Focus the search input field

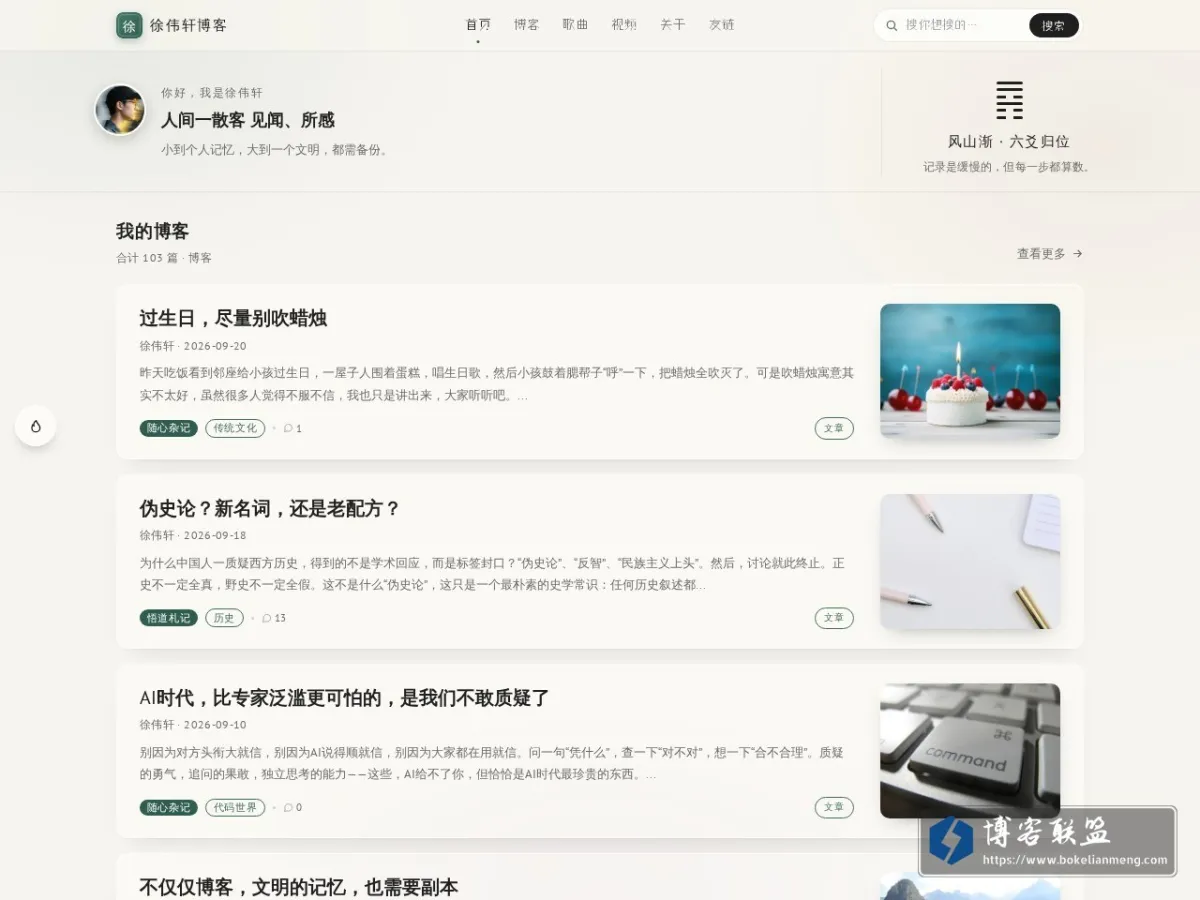click(x=963, y=26)
